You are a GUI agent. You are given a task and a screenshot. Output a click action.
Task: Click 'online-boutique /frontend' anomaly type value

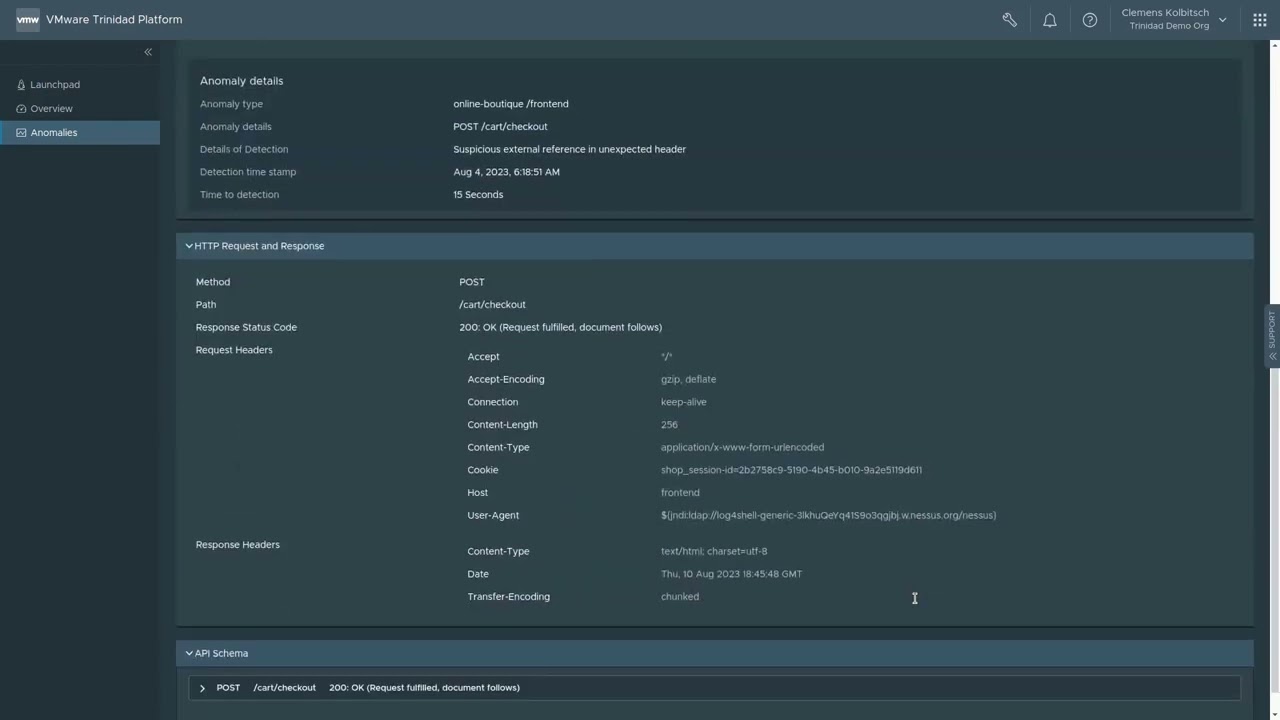[511, 104]
